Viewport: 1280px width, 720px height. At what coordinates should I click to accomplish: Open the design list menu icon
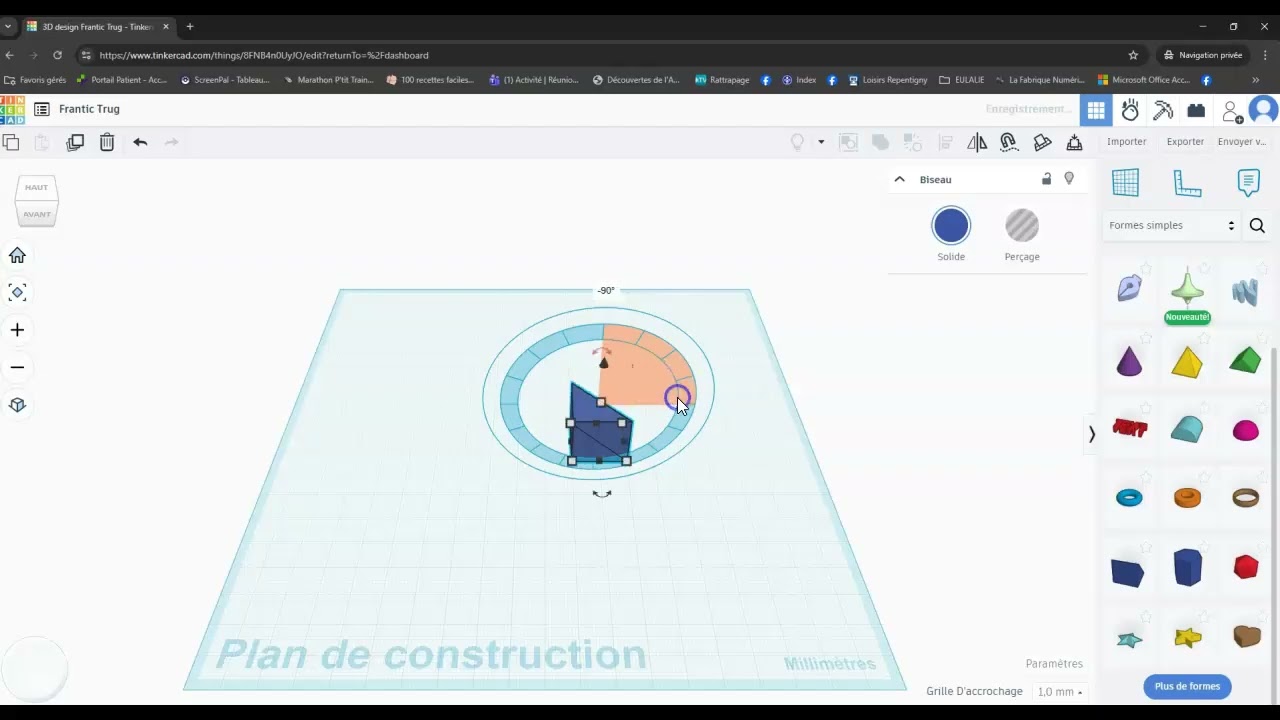pos(41,109)
